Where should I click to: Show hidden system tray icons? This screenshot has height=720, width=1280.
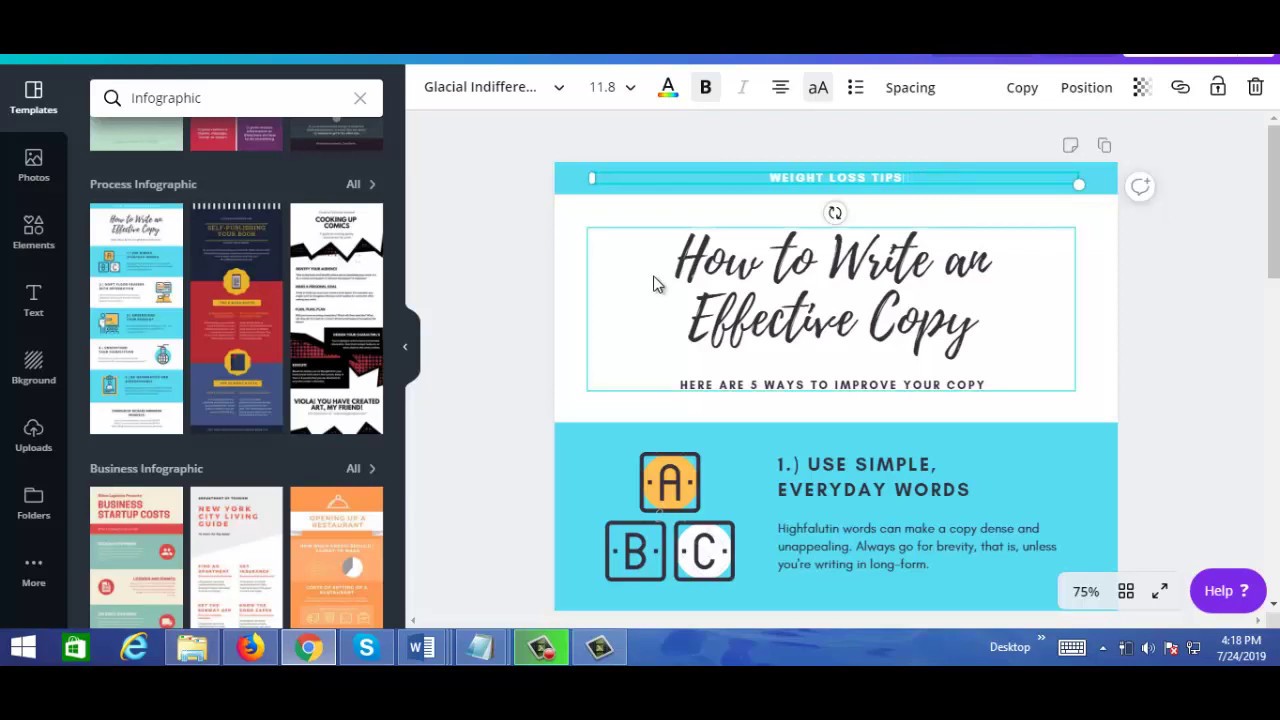(x=1103, y=648)
